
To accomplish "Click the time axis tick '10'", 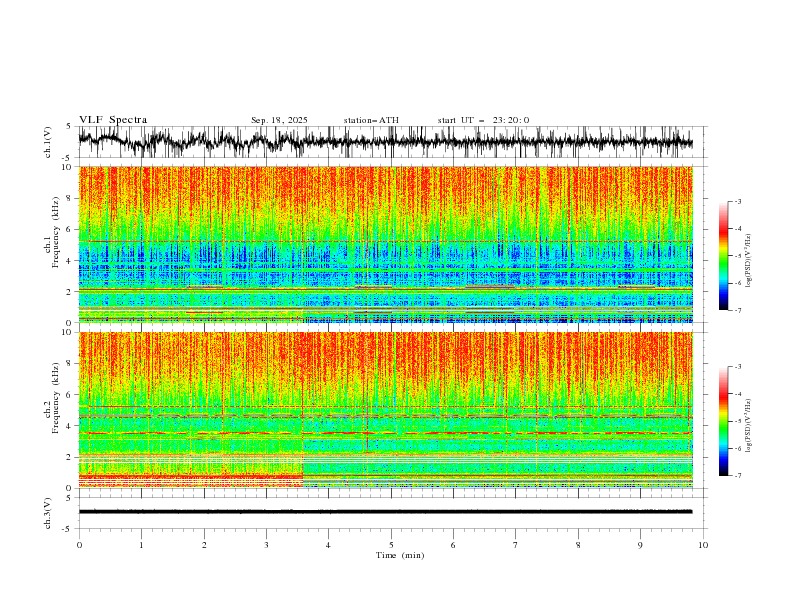I will coord(703,545).
